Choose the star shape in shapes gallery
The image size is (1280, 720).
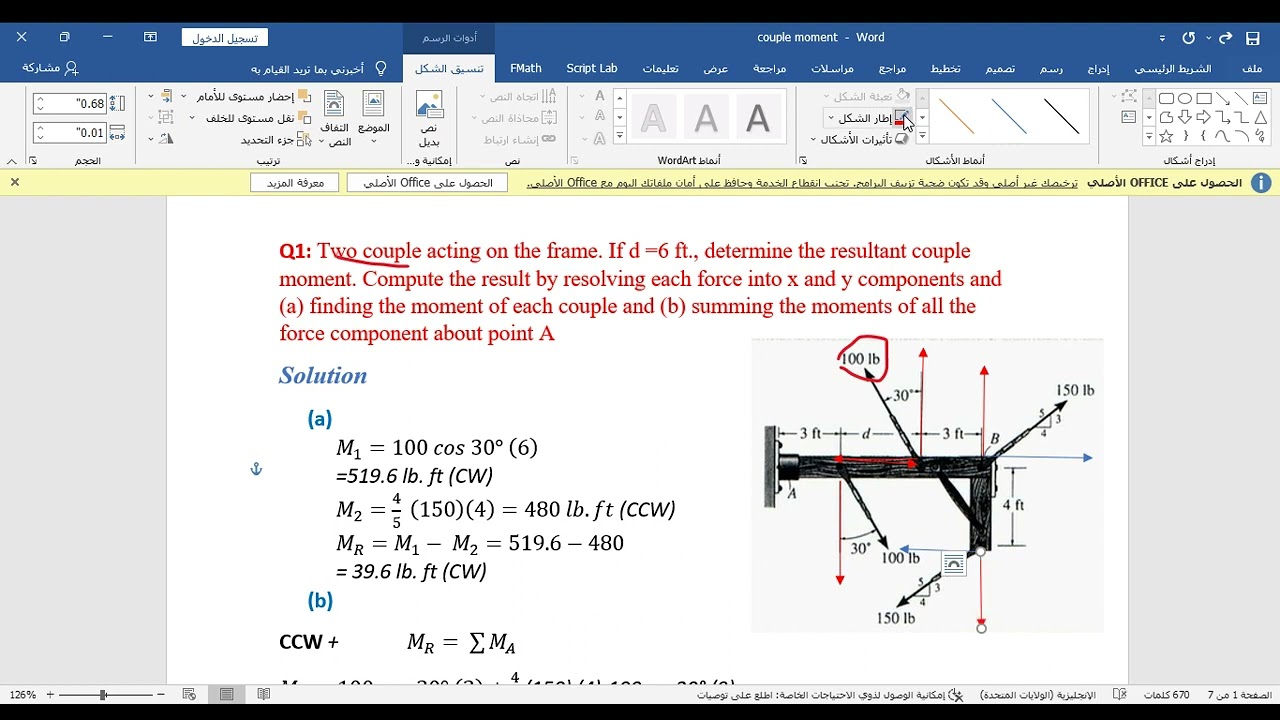point(1166,136)
